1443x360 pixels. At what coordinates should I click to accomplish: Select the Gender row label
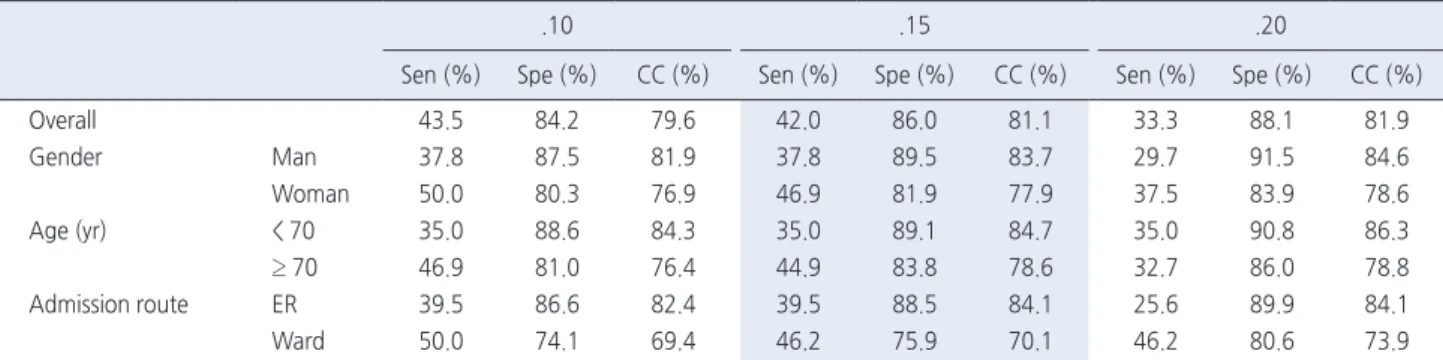[60, 158]
